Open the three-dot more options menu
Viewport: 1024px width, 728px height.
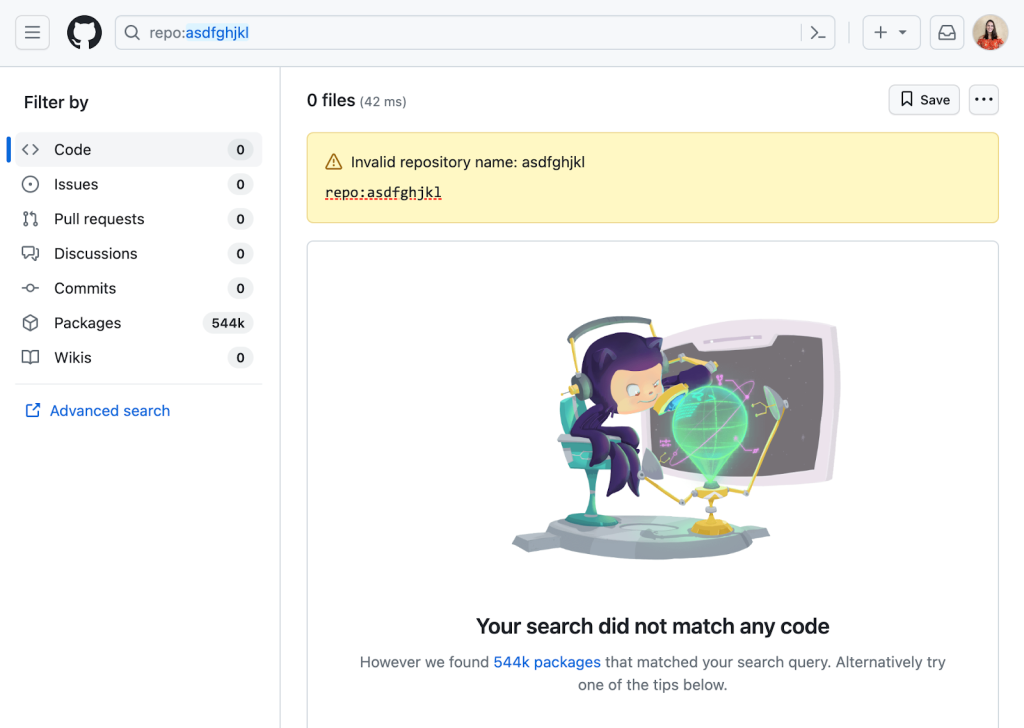[984, 99]
